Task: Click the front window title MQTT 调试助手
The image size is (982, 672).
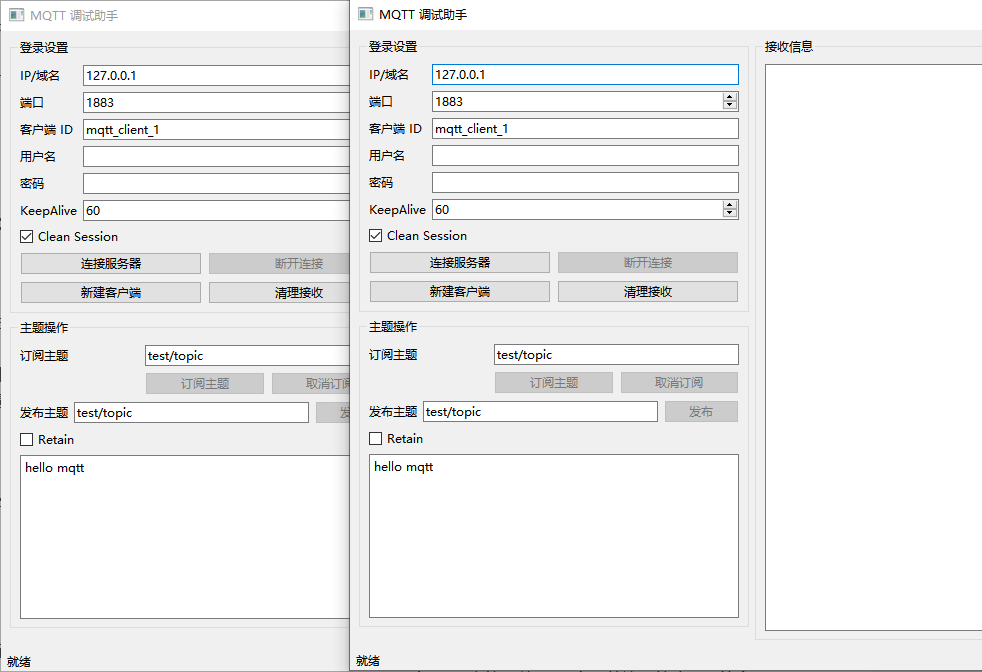Action: tap(423, 14)
